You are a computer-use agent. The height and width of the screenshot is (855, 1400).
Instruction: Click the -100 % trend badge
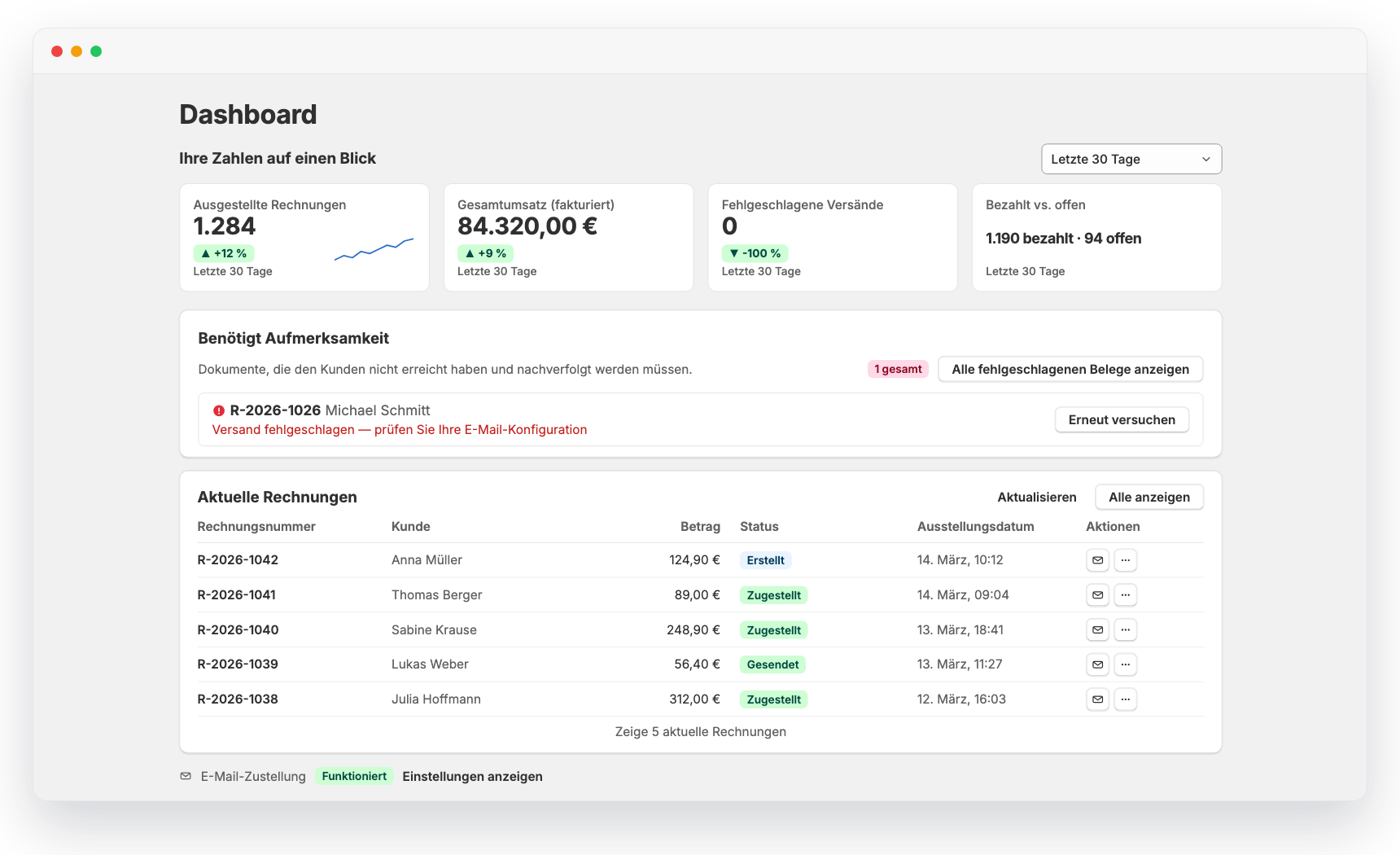[x=755, y=254]
